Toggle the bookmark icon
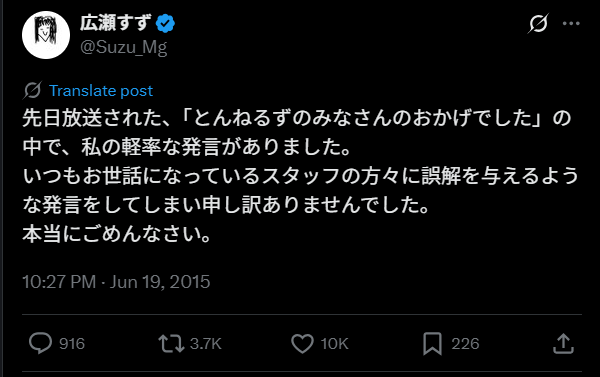 tap(432, 344)
